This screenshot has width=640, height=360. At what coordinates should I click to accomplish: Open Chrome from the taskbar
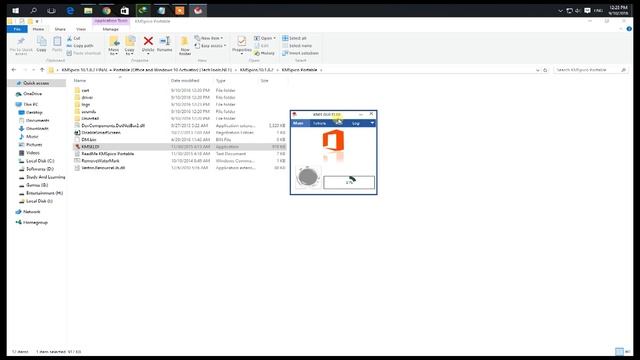(x=107, y=11)
